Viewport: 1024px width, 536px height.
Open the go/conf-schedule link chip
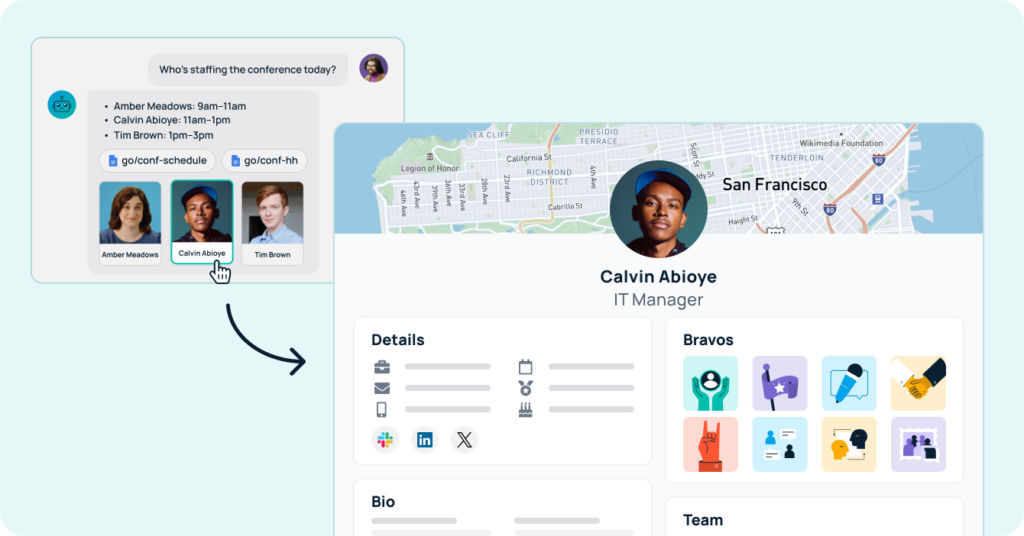tap(157, 161)
